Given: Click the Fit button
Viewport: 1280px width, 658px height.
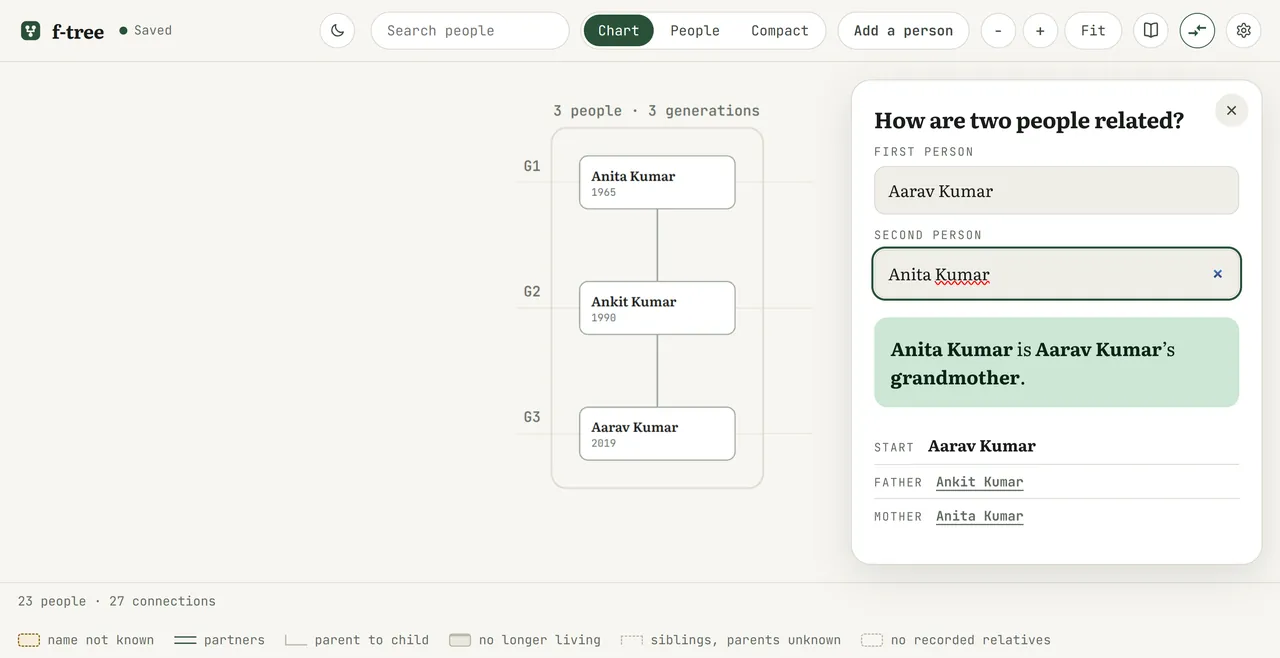Looking at the screenshot, I should 1093,31.
